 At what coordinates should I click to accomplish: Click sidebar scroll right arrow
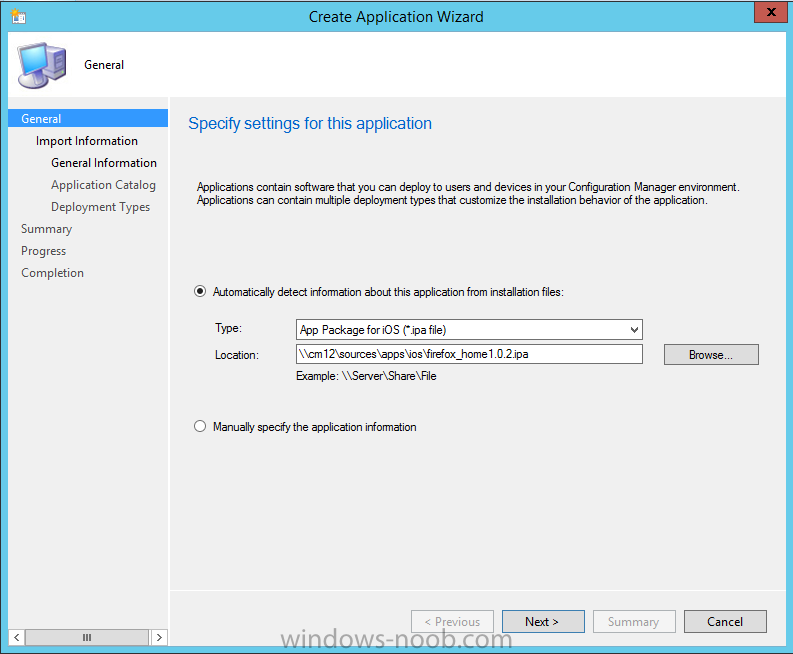(159, 637)
